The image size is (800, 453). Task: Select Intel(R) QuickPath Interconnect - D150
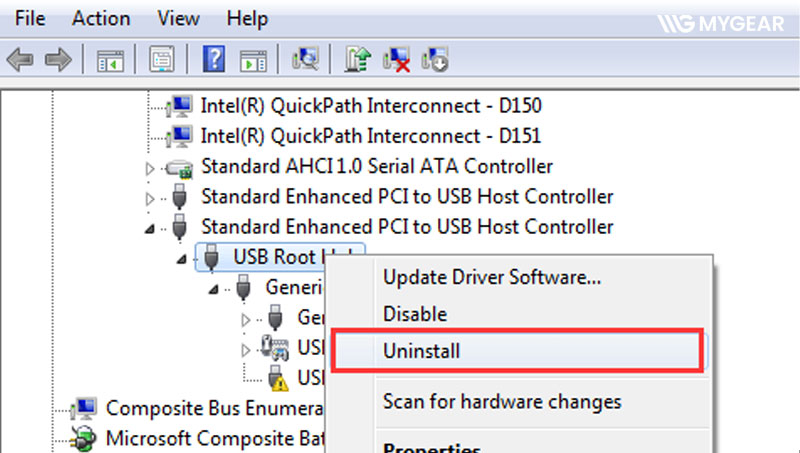pos(371,105)
